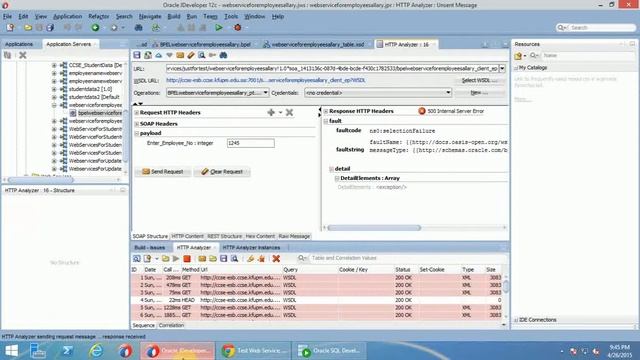Expand studentdata2 [1.0] tree node
The image size is (640, 360).
[x=54, y=89]
